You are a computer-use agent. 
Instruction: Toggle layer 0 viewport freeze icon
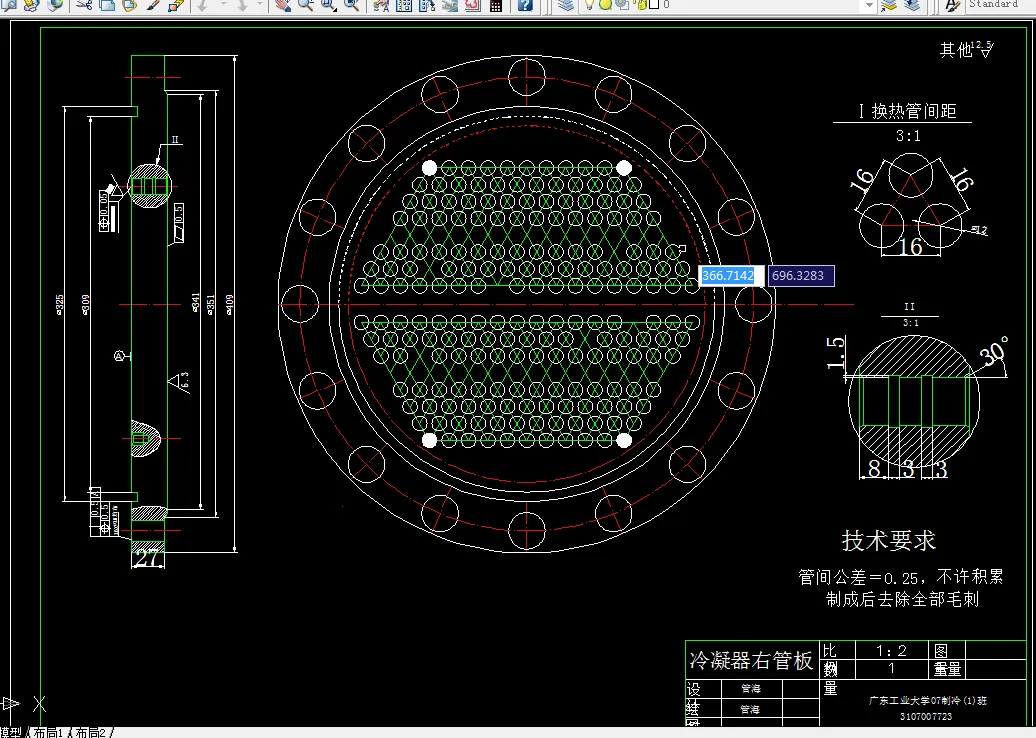[622, 4]
